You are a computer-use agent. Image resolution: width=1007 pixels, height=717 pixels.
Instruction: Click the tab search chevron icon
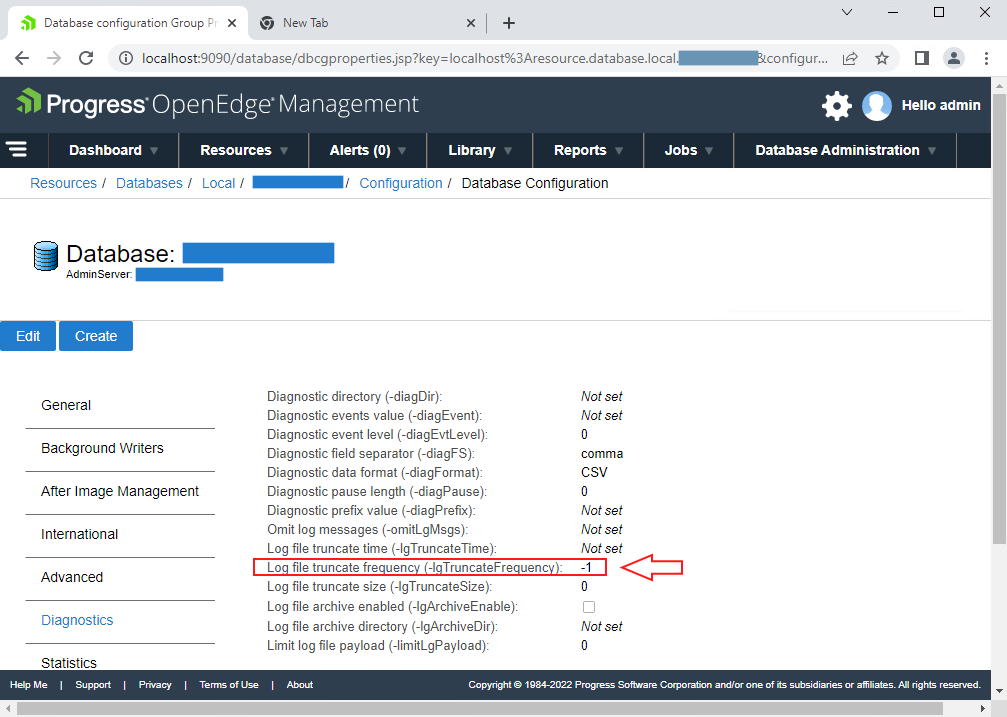click(846, 12)
